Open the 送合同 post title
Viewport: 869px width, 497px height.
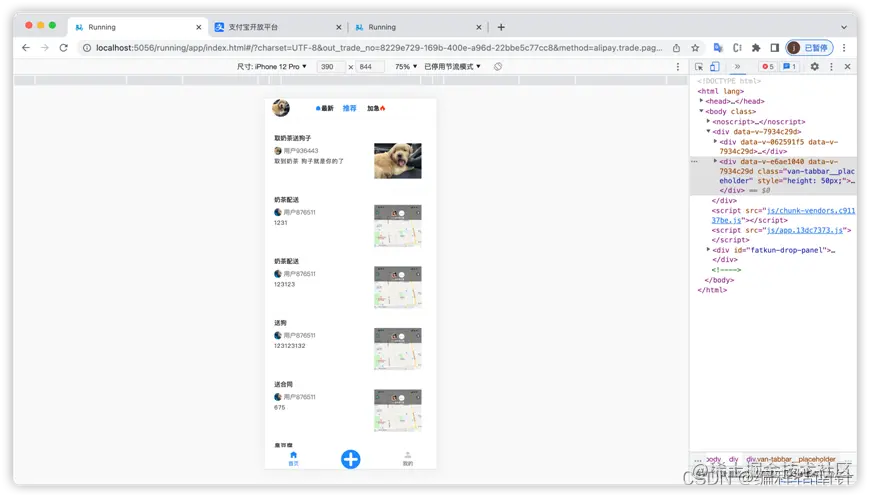[283, 384]
